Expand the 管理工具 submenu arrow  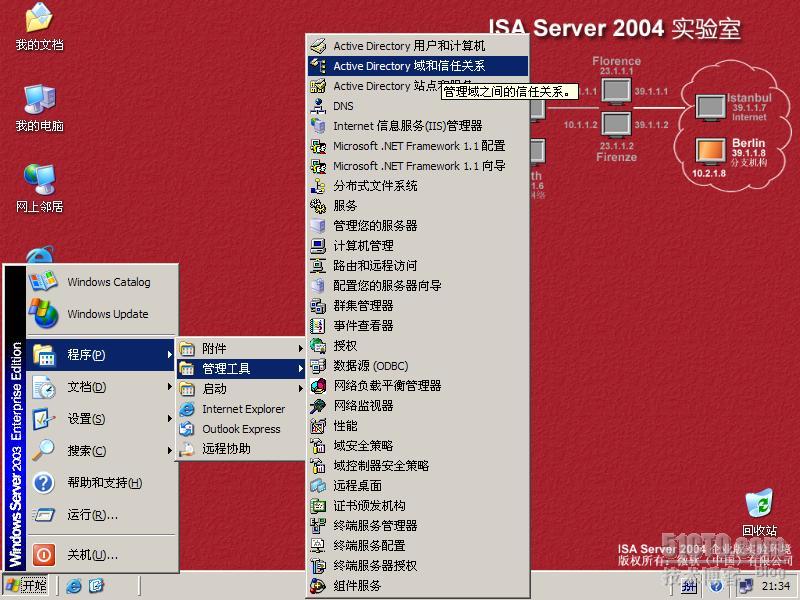301,368
